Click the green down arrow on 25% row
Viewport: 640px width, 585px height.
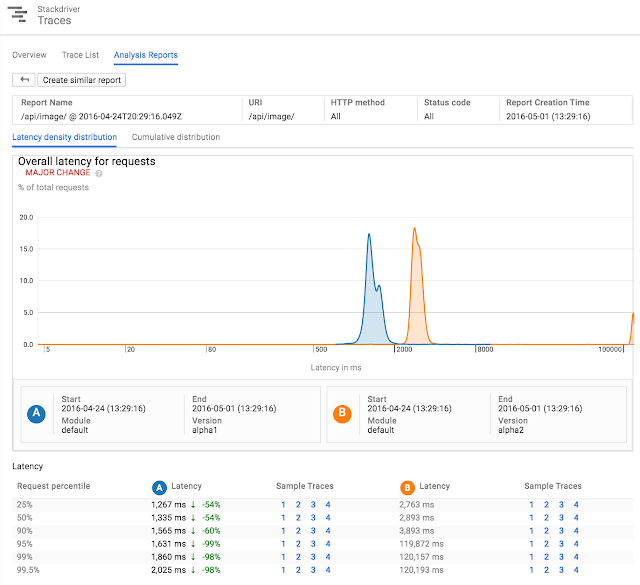[x=193, y=505]
